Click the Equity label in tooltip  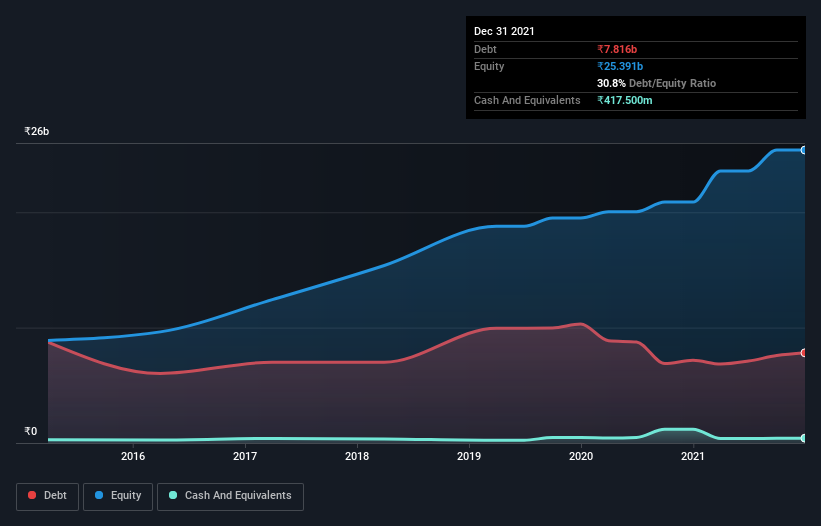pyautogui.click(x=489, y=66)
